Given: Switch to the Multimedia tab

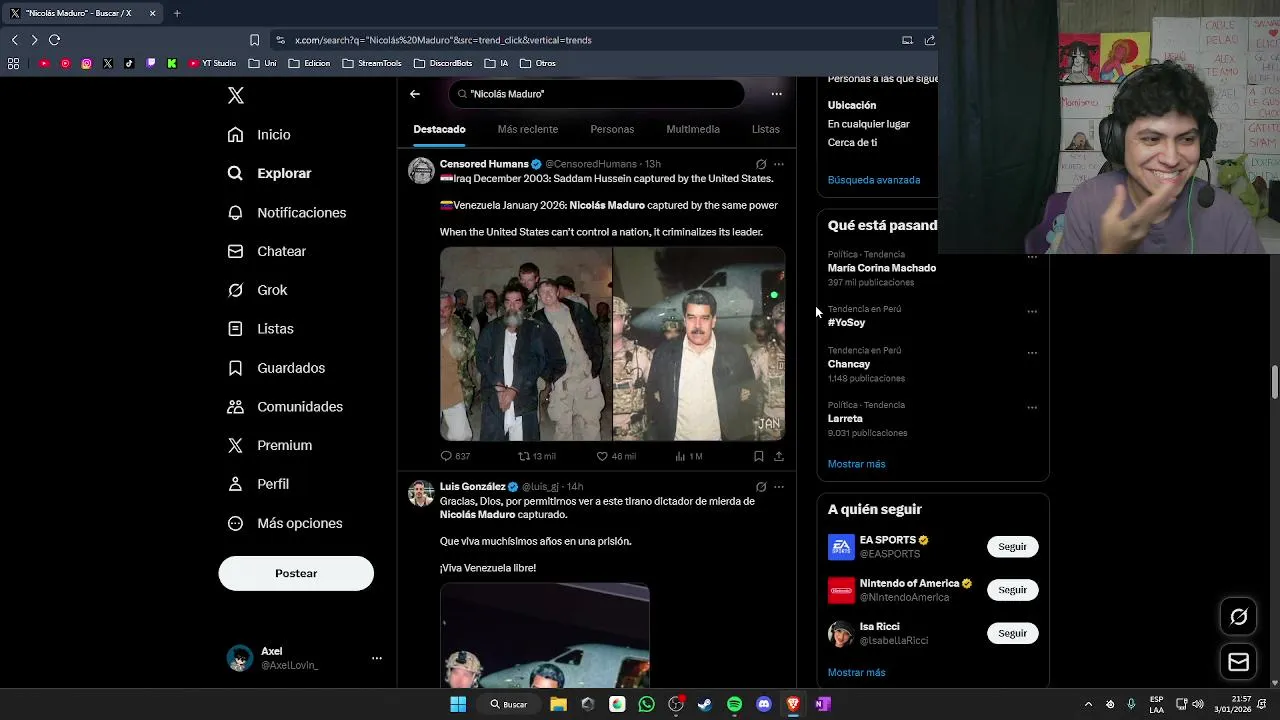Looking at the screenshot, I should click(x=693, y=129).
